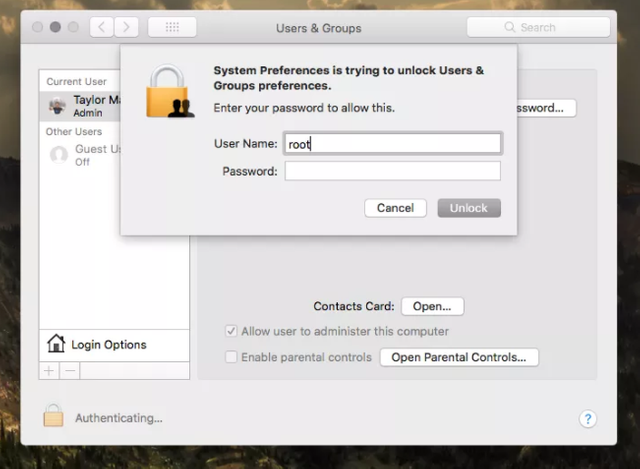Click the padlock with users icon in dialog
This screenshot has height=469, width=640.
[x=170, y=91]
